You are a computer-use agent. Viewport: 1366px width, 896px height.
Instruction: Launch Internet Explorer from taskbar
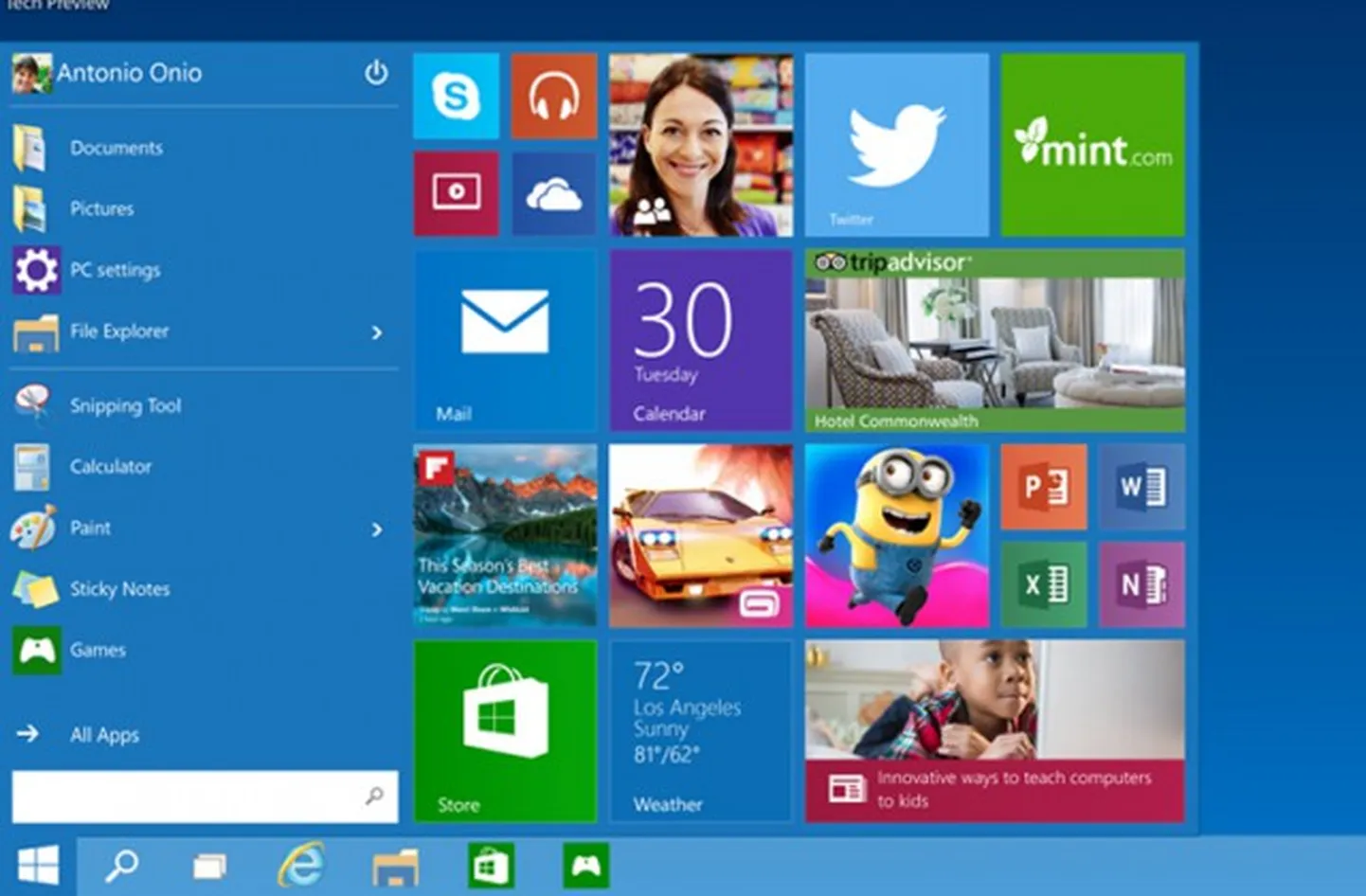pyautogui.click(x=301, y=865)
